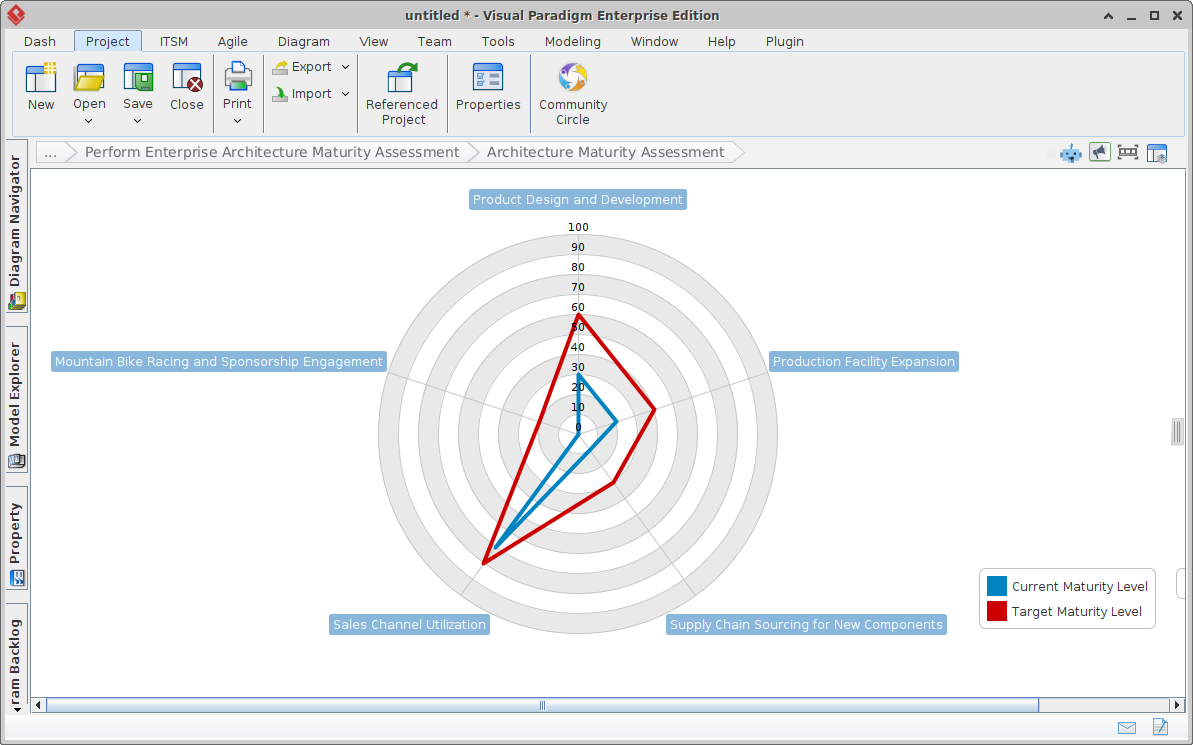Image resolution: width=1193 pixels, height=745 pixels.
Task: Click the right-side panel splitter handle
Action: click(1177, 431)
